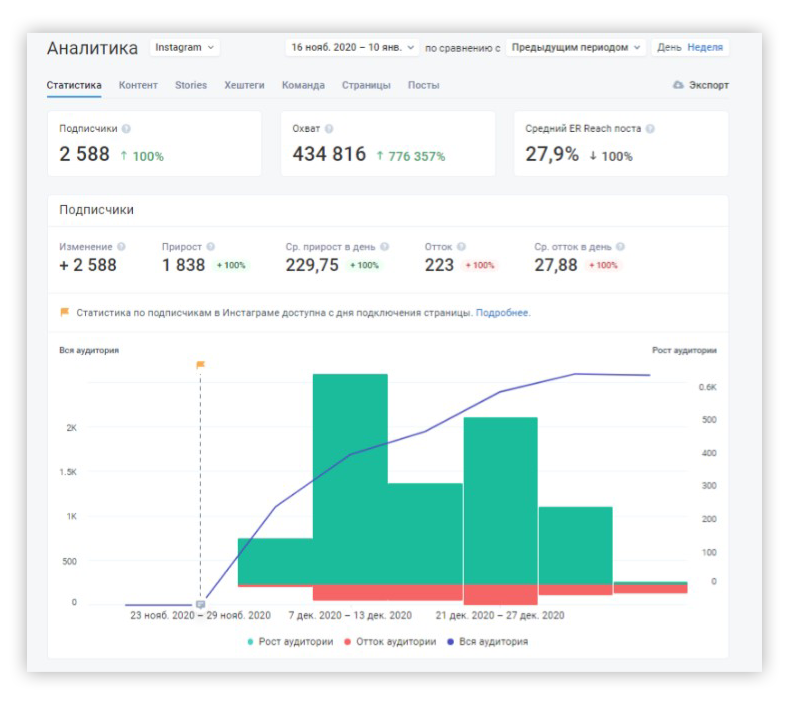
Task: Click the cloud Экспорт icon
Action: (x=678, y=85)
